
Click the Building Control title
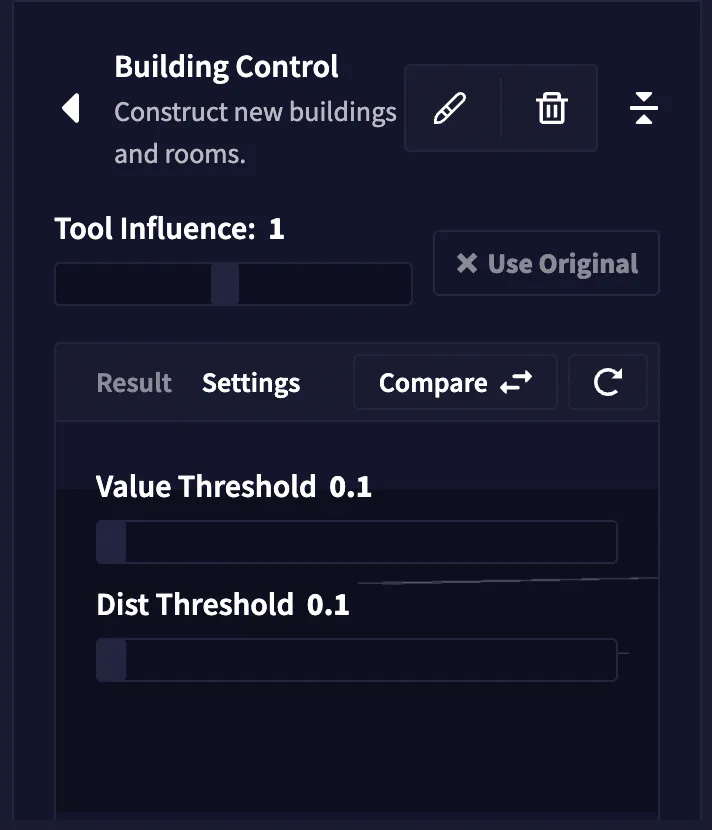(226, 67)
